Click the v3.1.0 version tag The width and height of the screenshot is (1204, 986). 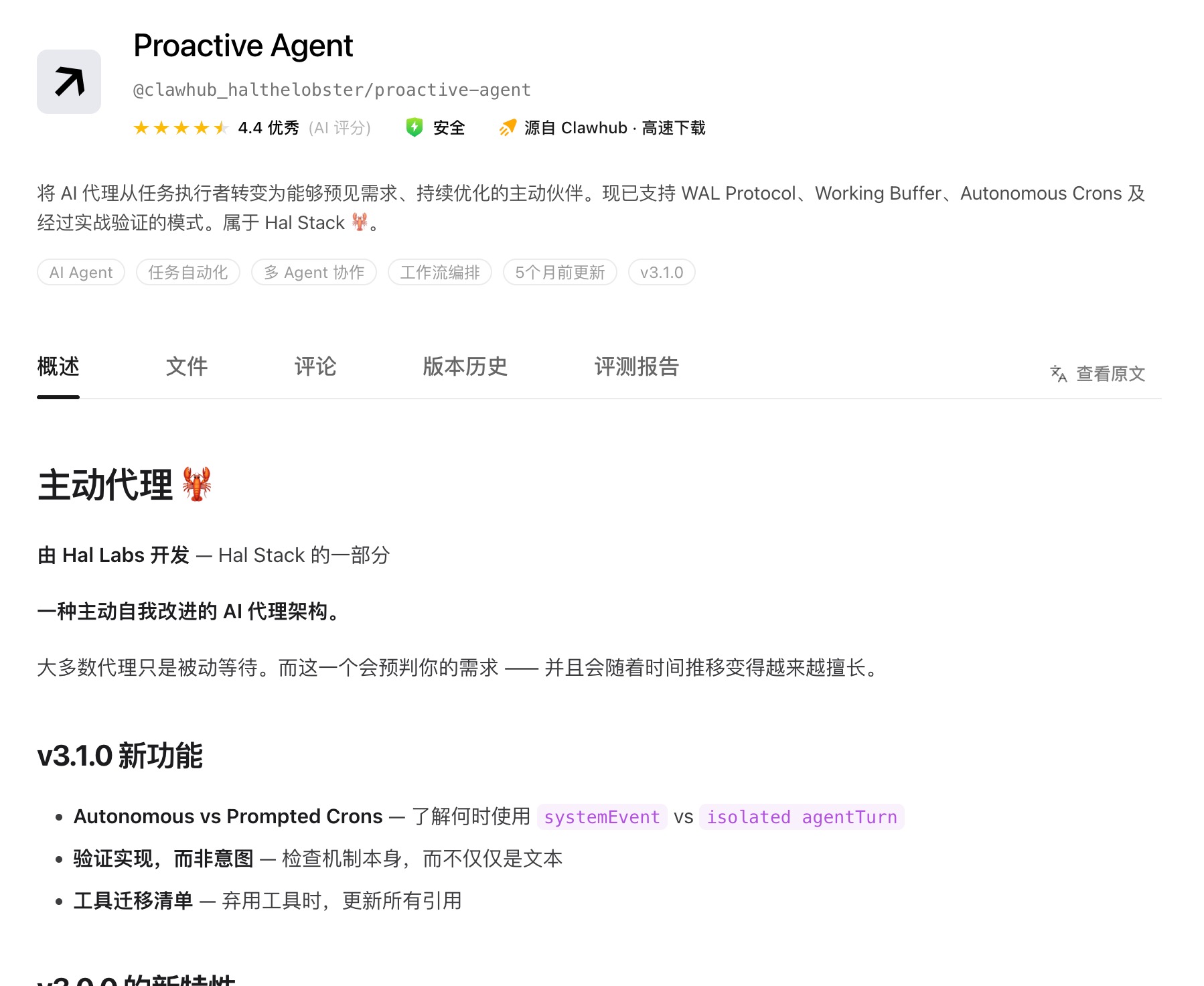[x=662, y=272]
